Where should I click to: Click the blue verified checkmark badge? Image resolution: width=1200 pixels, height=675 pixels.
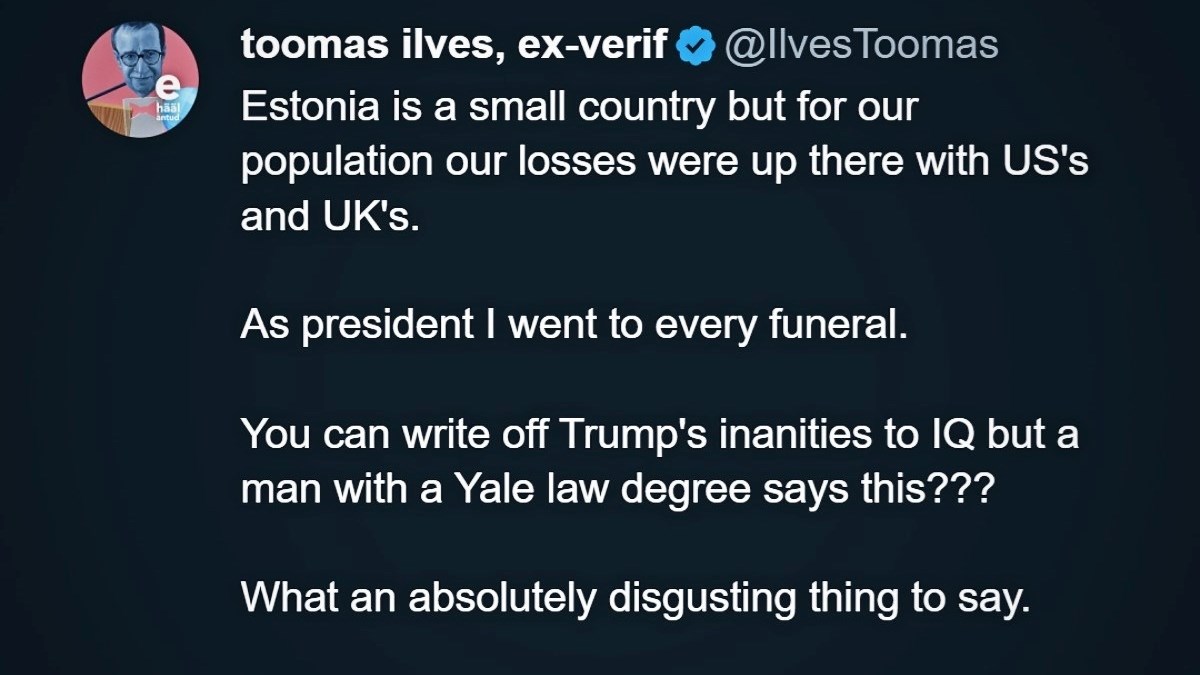696,46
